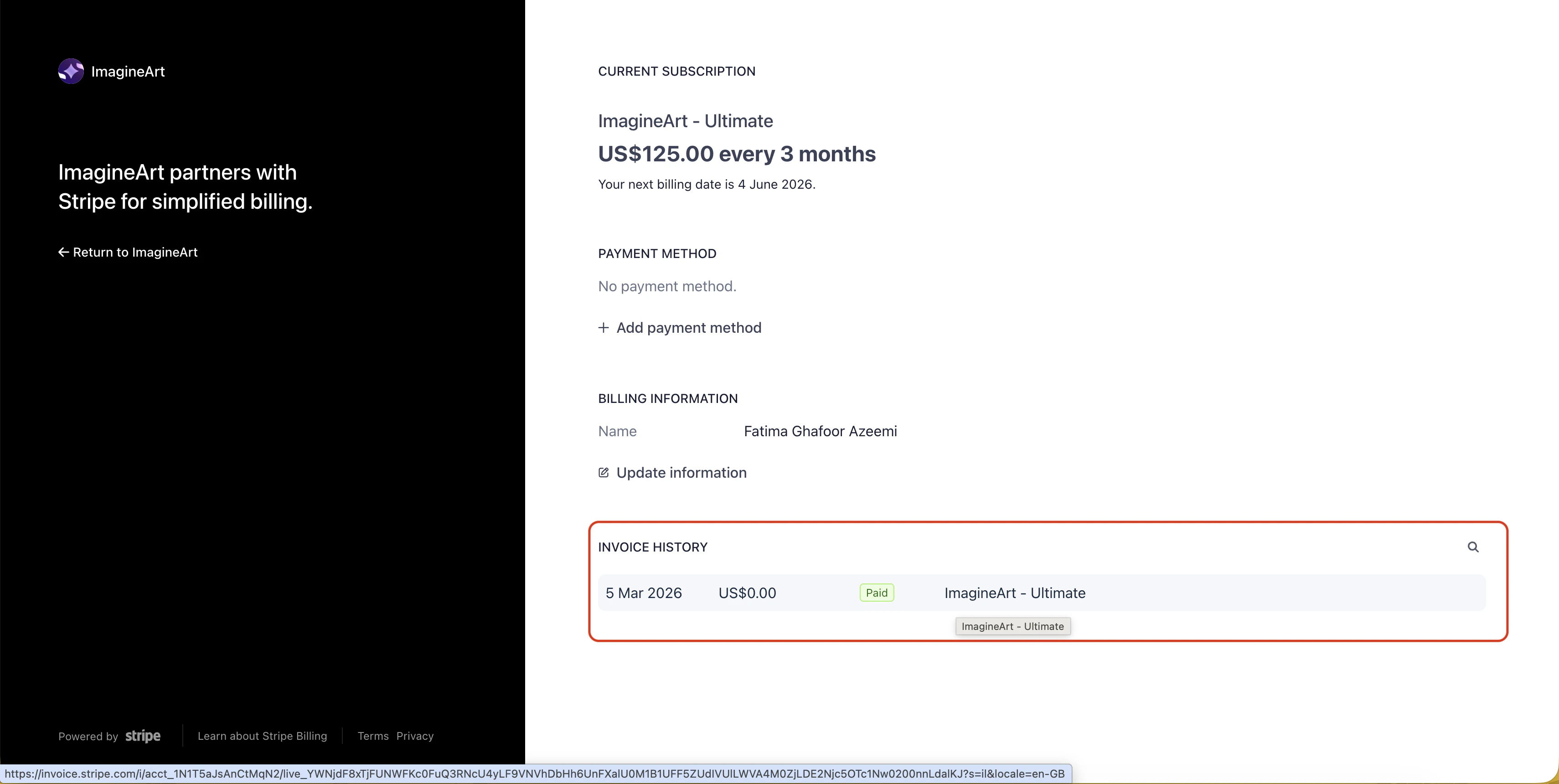The image size is (1559, 784).
Task: Open Learn about Stripe Billing link
Action: coord(262,736)
